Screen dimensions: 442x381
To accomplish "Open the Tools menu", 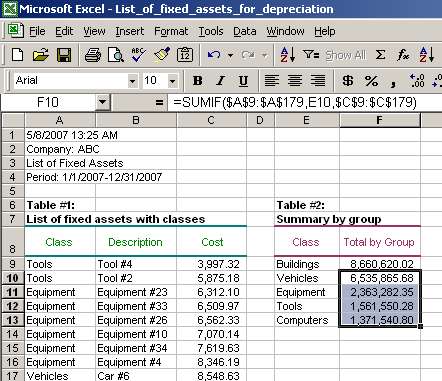I will pyautogui.click(x=211, y=31).
